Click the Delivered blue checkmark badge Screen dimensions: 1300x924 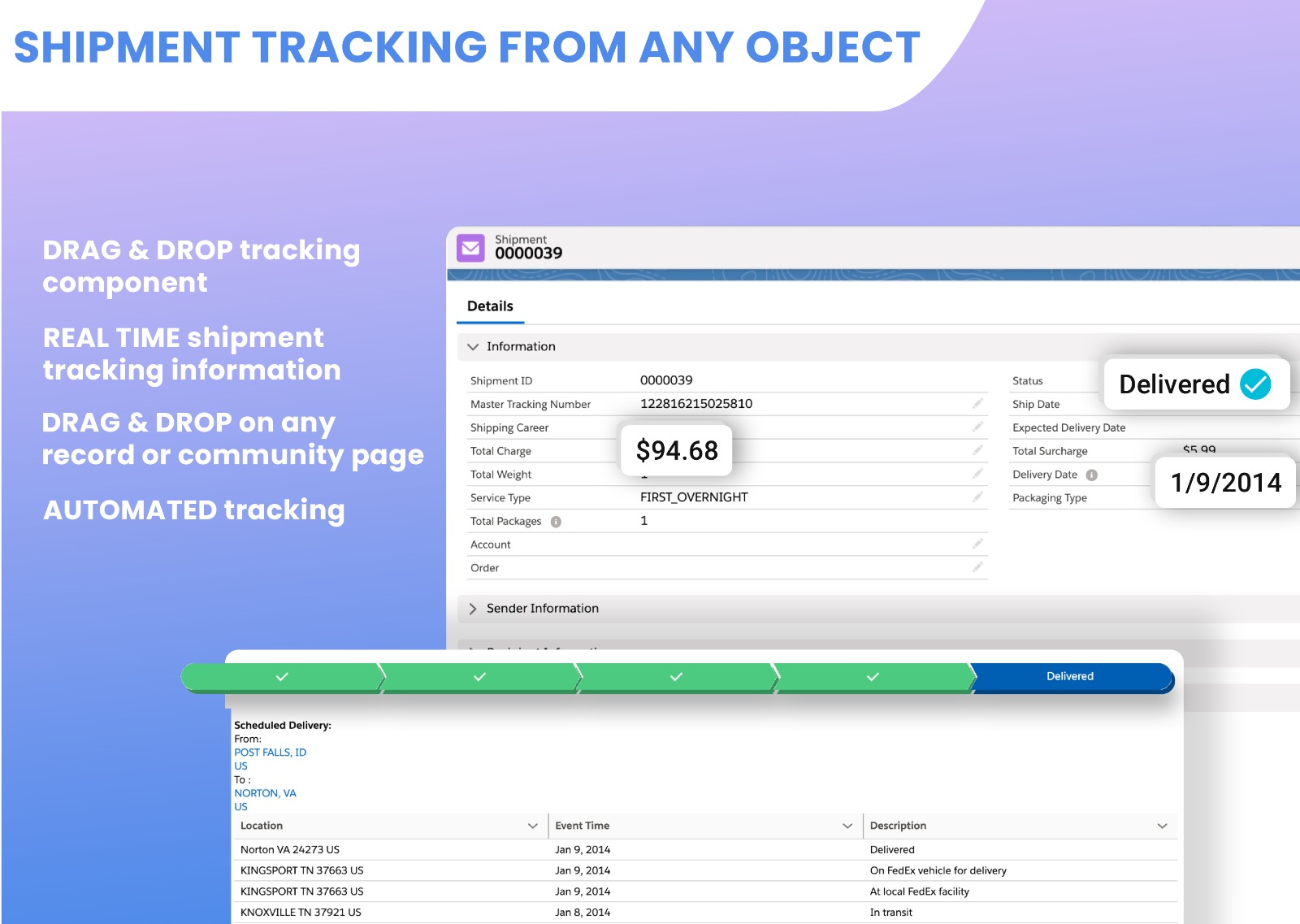[x=1254, y=384]
